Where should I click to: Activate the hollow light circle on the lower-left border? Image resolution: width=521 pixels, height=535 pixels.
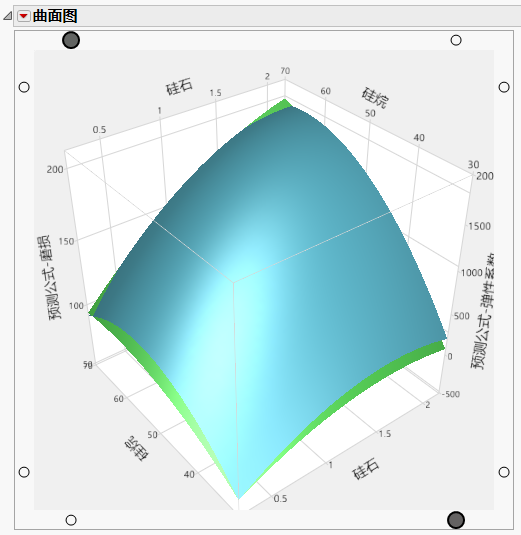24,472
